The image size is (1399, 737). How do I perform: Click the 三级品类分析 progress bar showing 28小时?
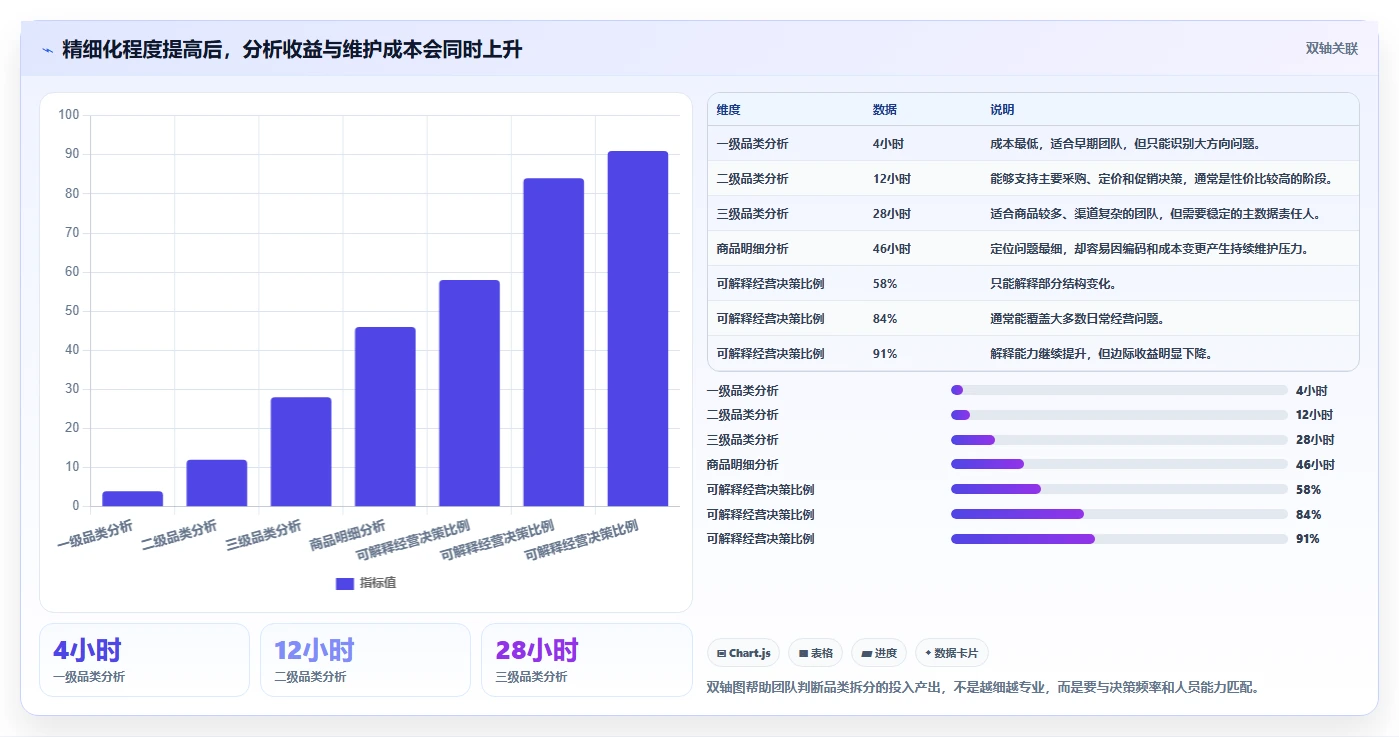(x=1119, y=440)
